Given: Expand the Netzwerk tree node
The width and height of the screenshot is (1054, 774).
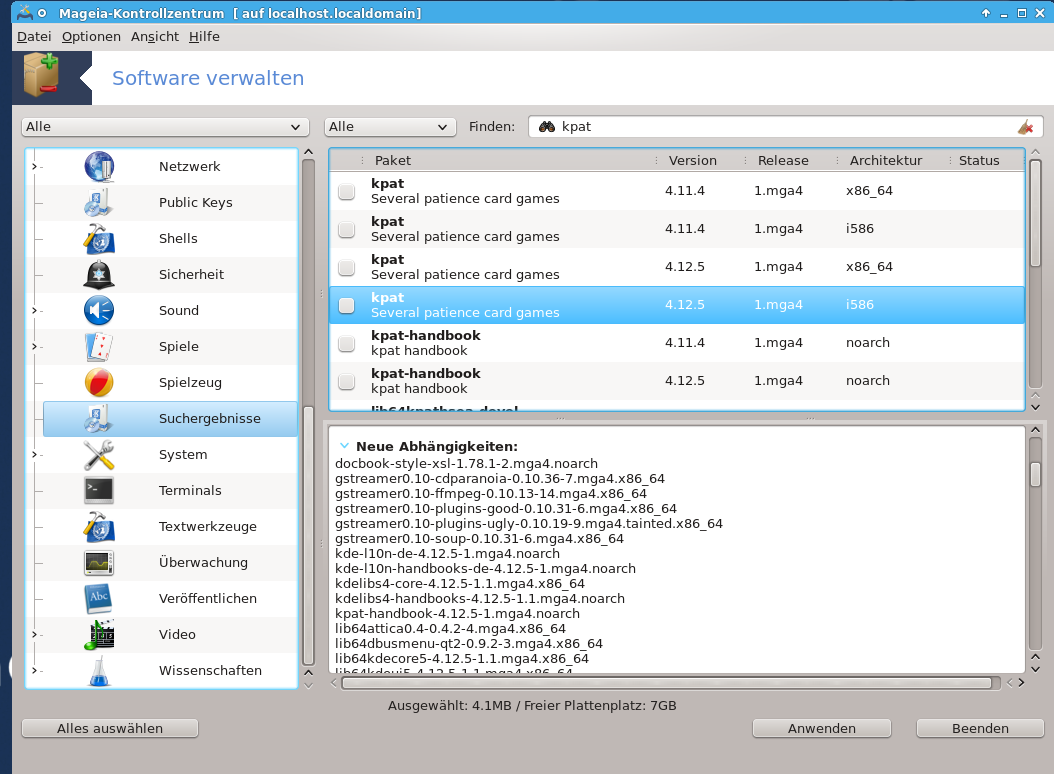Looking at the screenshot, I should 34,167.
